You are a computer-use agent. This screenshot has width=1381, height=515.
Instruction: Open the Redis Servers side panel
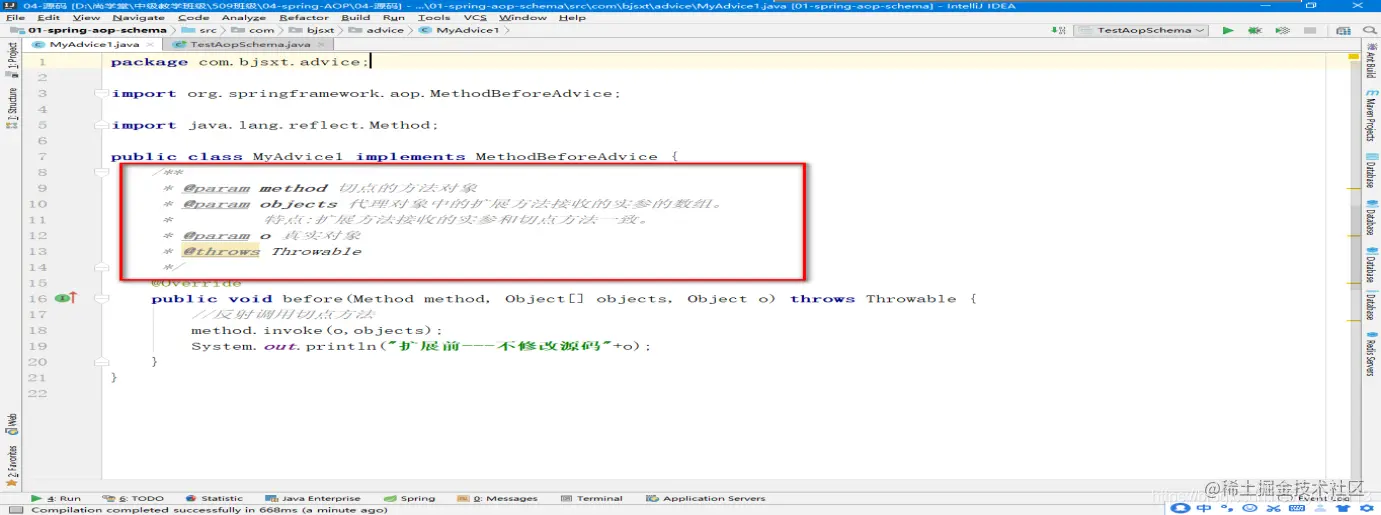(1370, 352)
